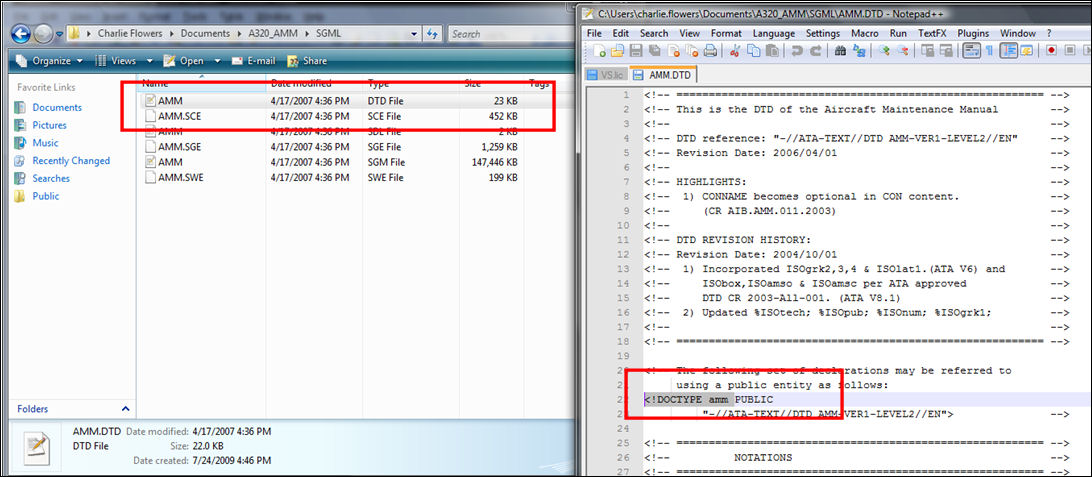Image resolution: width=1092 pixels, height=477 pixels.
Task: Click the Open button in Explorer toolbar
Action: (184, 61)
